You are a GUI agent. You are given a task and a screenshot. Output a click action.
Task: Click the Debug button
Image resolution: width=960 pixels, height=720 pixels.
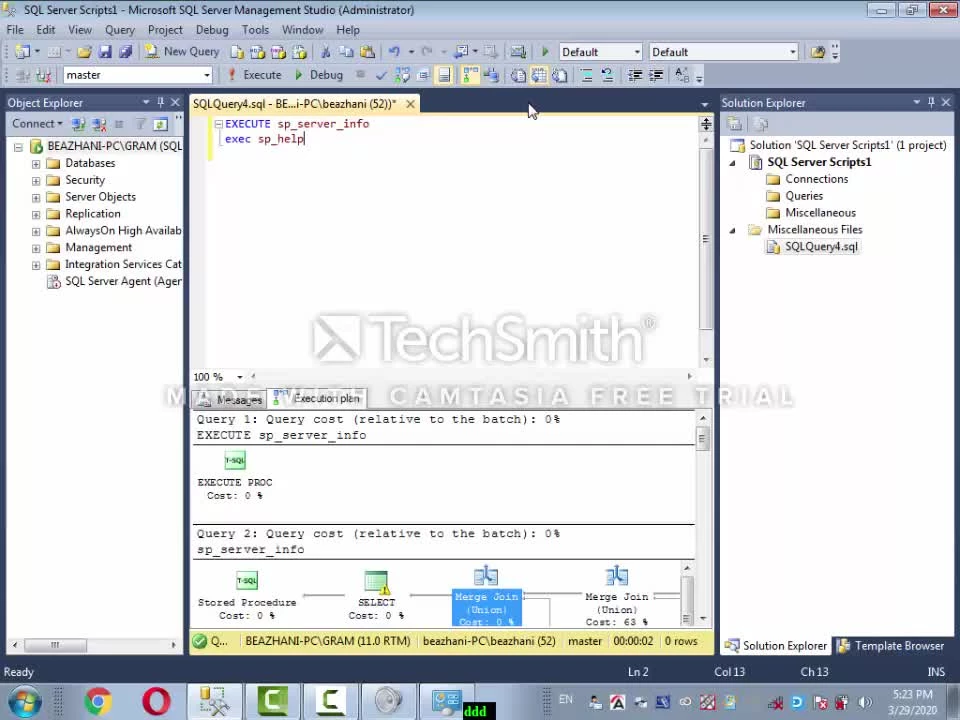click(319, 75)
